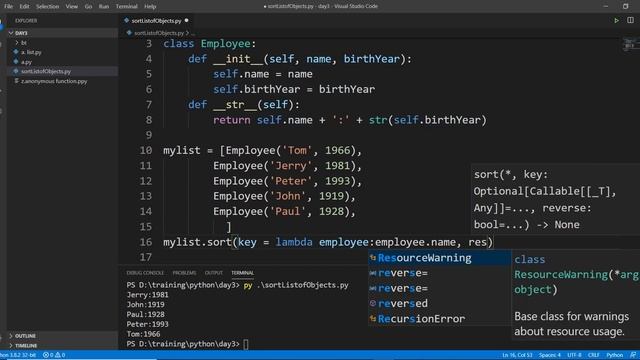Select the sortListofObjects.py editor tab
The width and height of the screenshot is (640, 360).
click(x=156, y=20)
